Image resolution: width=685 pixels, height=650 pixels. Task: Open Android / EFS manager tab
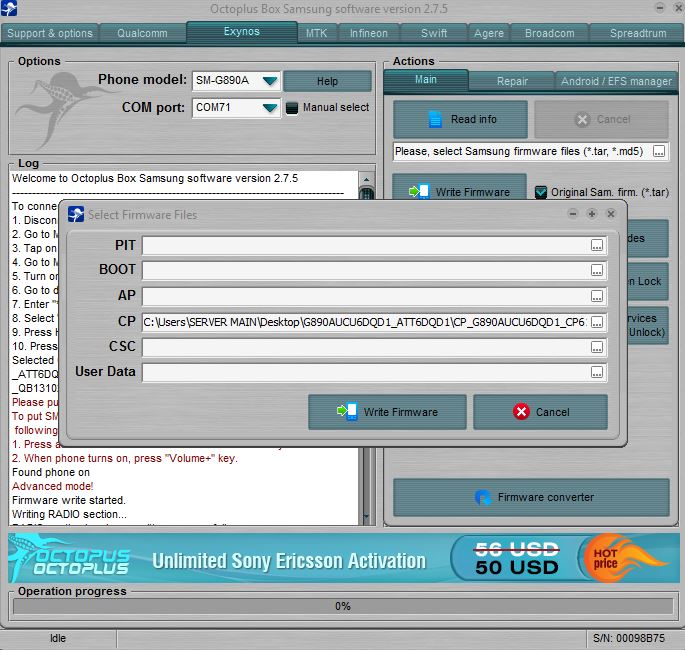click(x=616, y=82)
